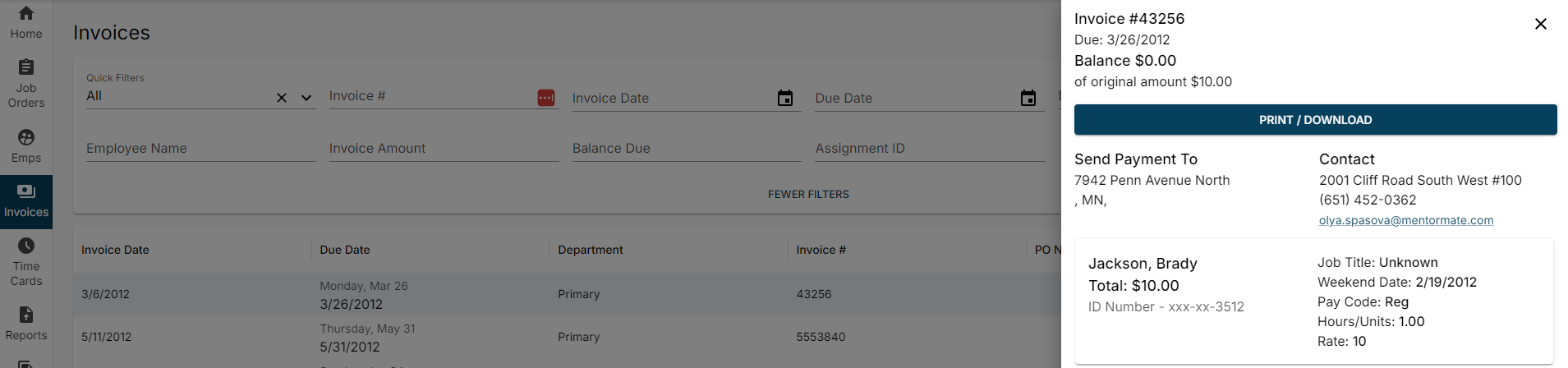This screenshot has height=368, width=1568.
Task: Click the olya.spasova@mentormate.com email link
Action: point(1405,220)
